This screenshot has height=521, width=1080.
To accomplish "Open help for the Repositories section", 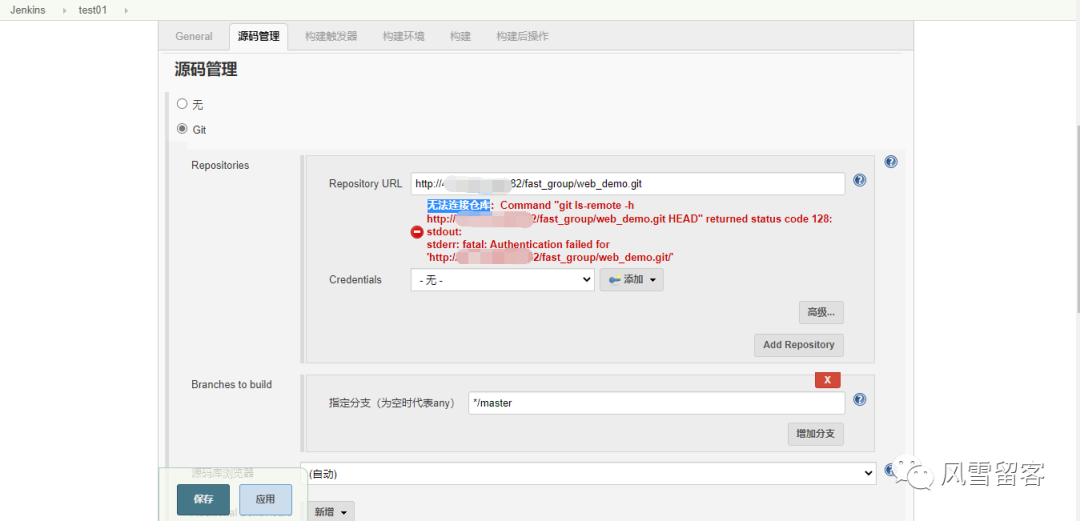I will pyautogui.click(x=891, y=162).
